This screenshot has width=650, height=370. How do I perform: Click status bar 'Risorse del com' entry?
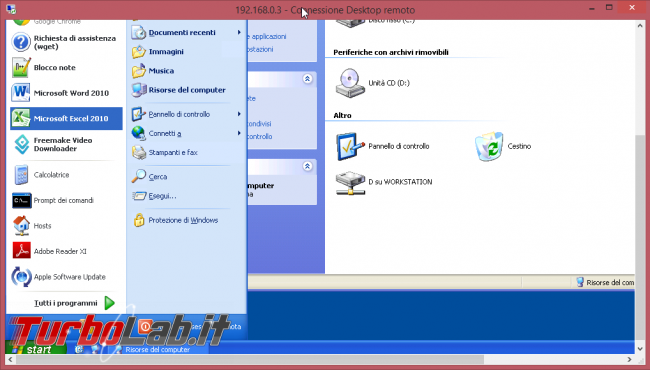606,283
